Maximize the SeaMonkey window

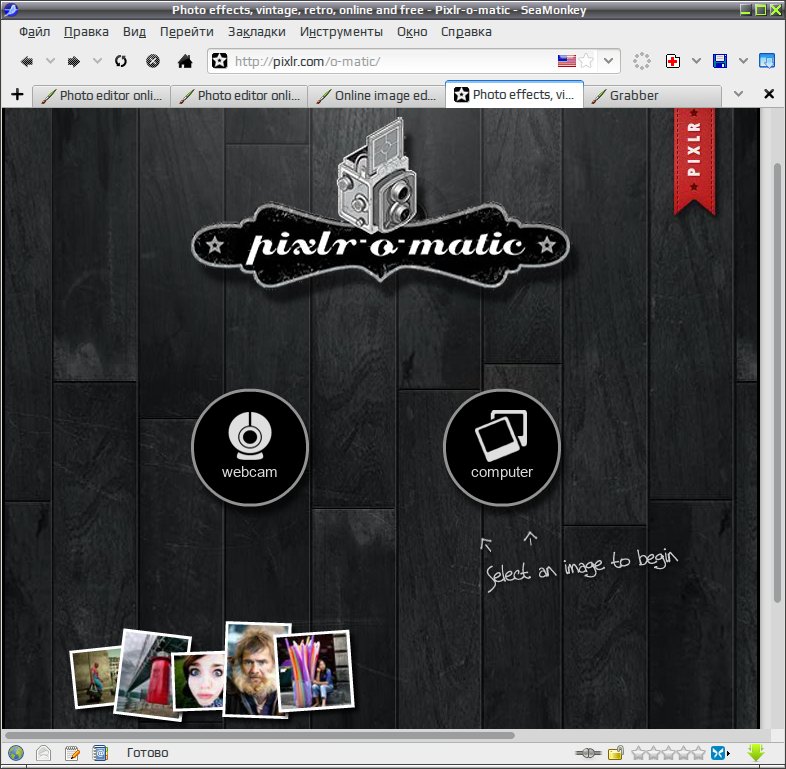click(761, 9)
